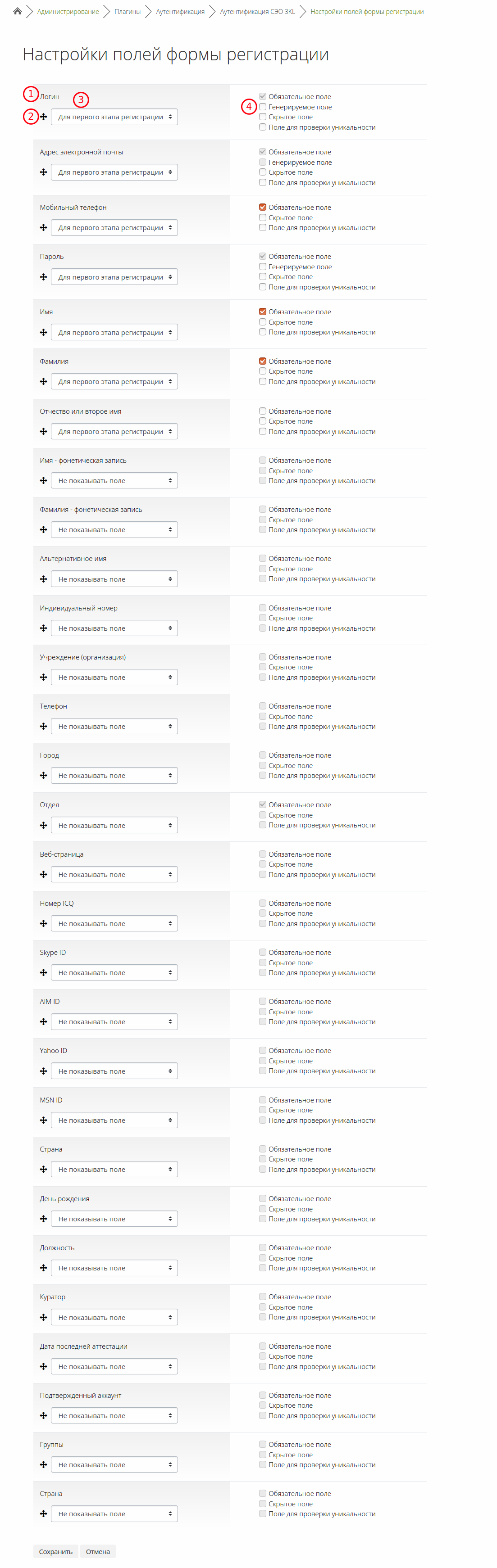Open the registration stage dropdown for Адрес электронной почты

point(114,172)
